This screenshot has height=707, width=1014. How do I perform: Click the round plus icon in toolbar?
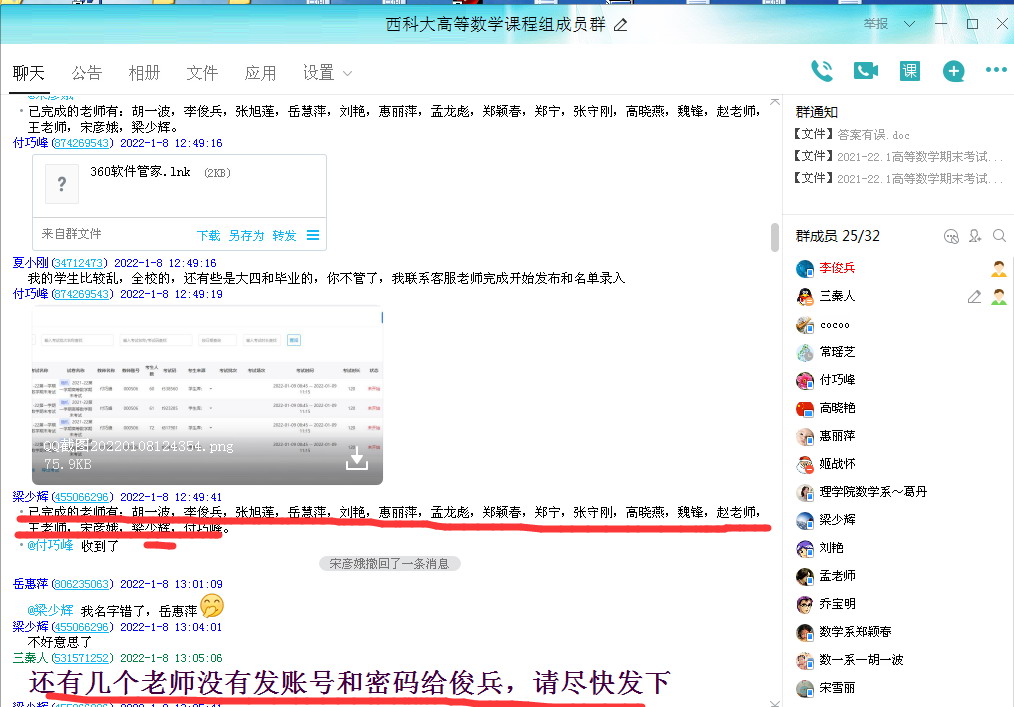click(x=953, y=71)
